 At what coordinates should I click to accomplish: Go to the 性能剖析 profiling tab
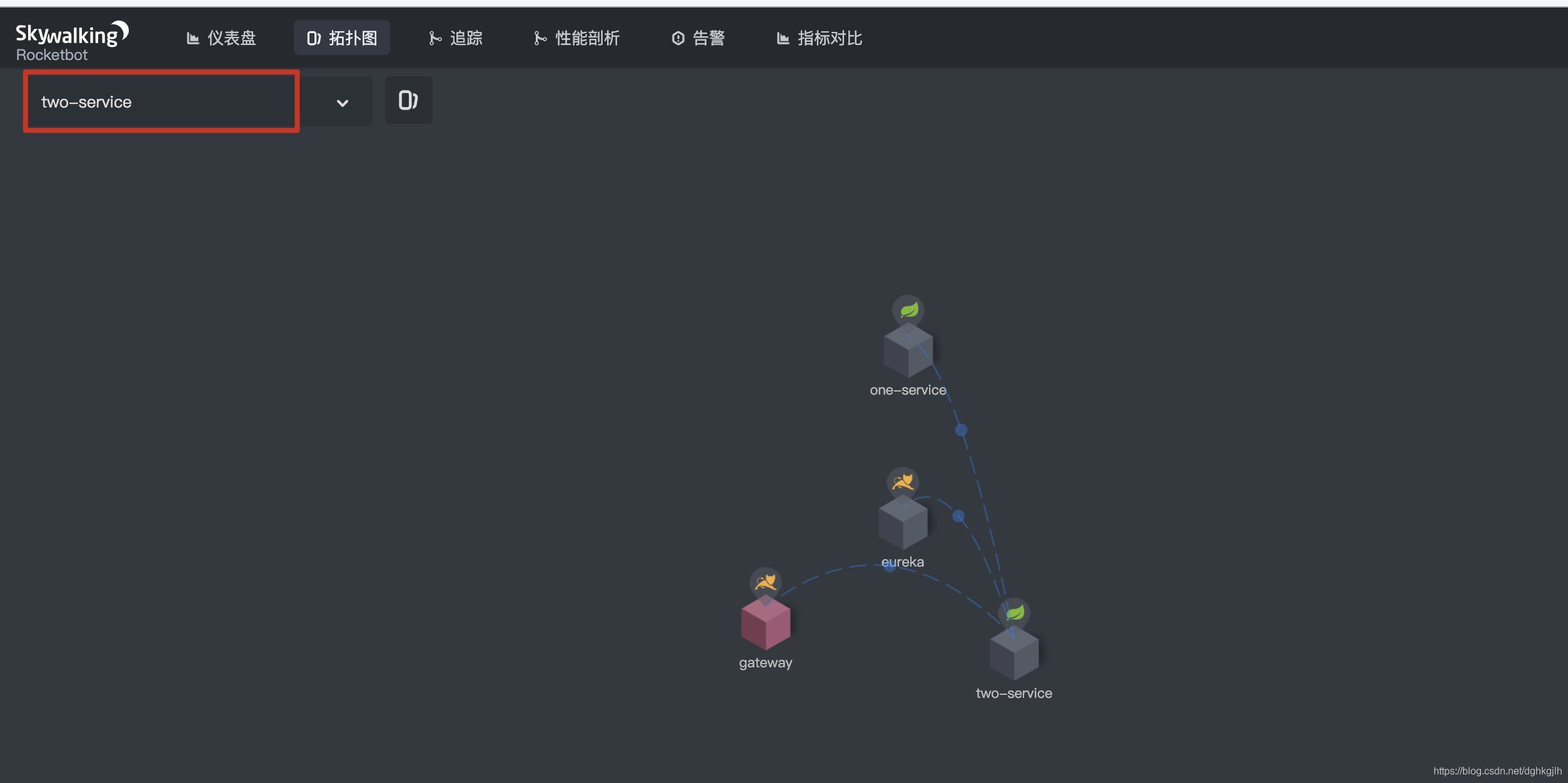pyautogui.click(x=576, y=38)
